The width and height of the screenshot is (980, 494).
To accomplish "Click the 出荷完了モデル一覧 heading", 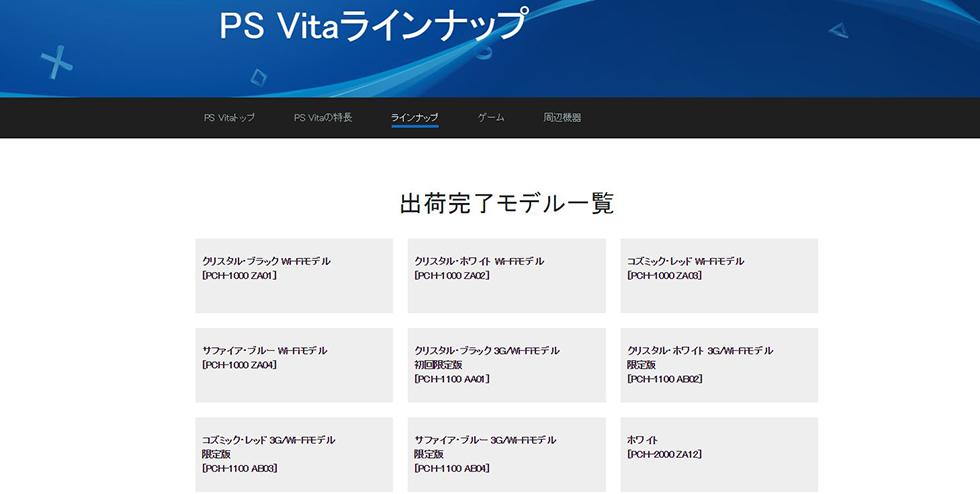I will click(x=507, y=203).
